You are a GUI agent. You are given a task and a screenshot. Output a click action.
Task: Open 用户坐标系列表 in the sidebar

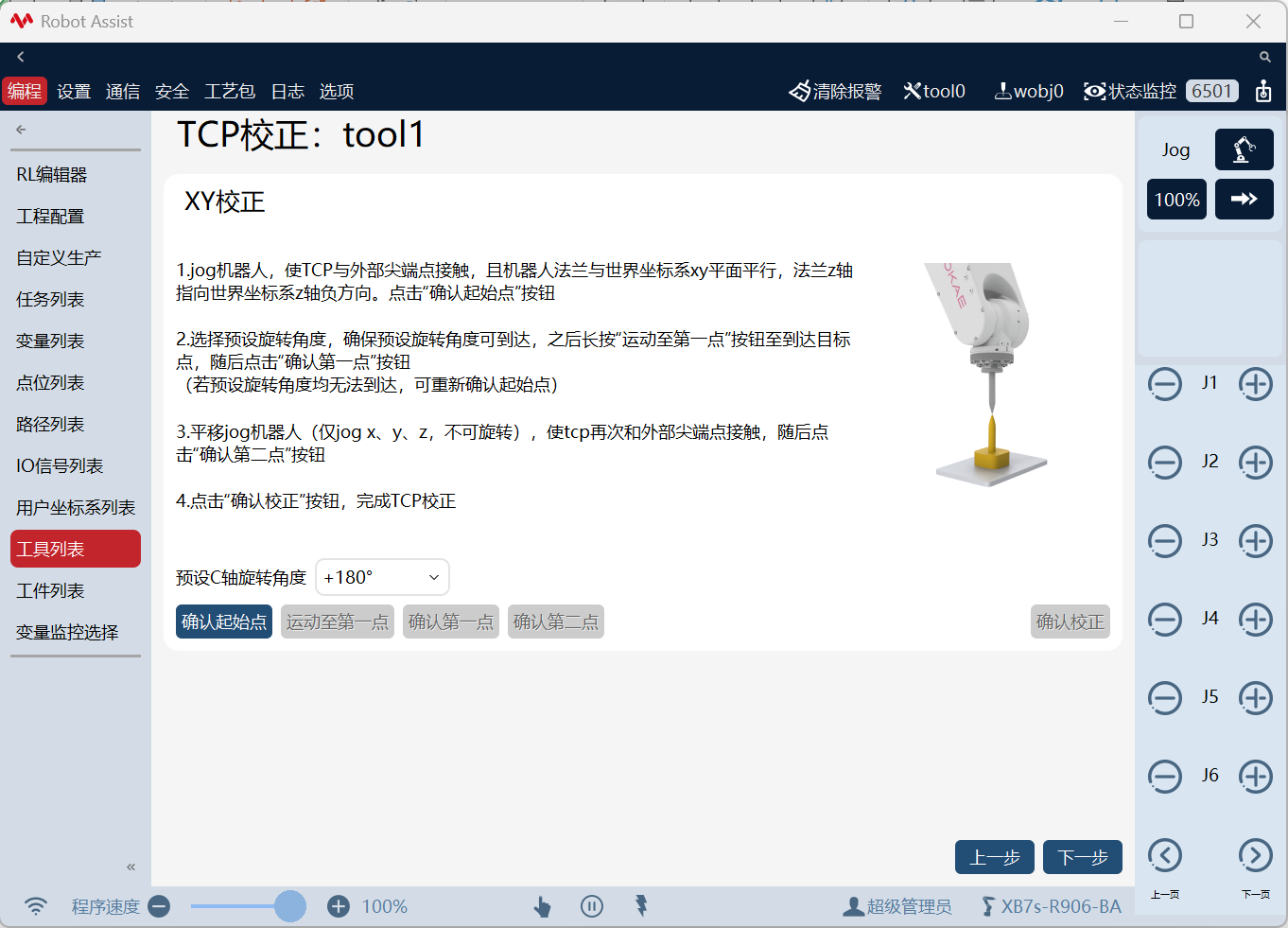[76, 508]
